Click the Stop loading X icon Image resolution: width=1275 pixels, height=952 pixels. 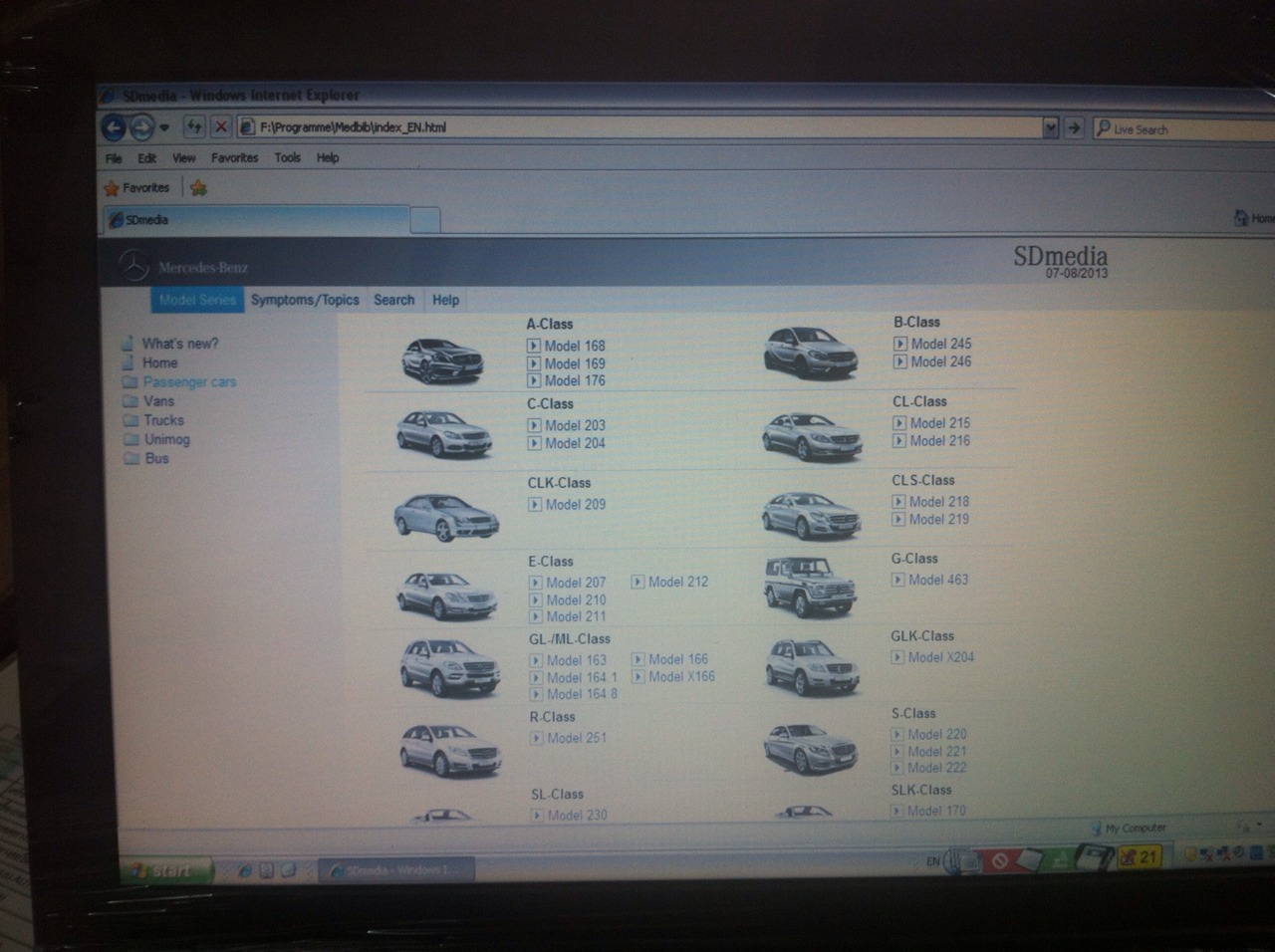coord(221,126)
